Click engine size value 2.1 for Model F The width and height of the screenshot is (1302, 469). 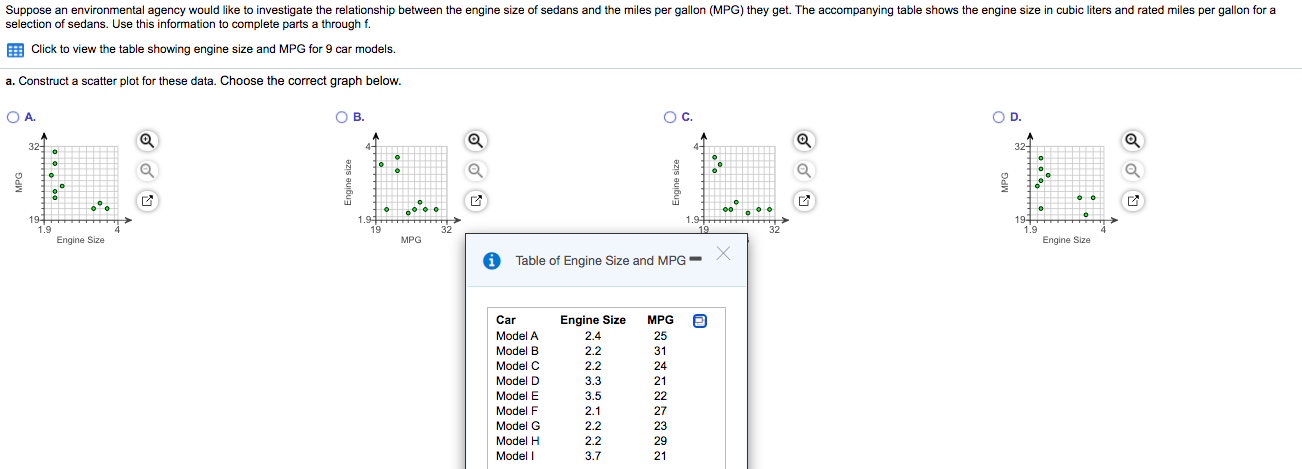[593, 411]
